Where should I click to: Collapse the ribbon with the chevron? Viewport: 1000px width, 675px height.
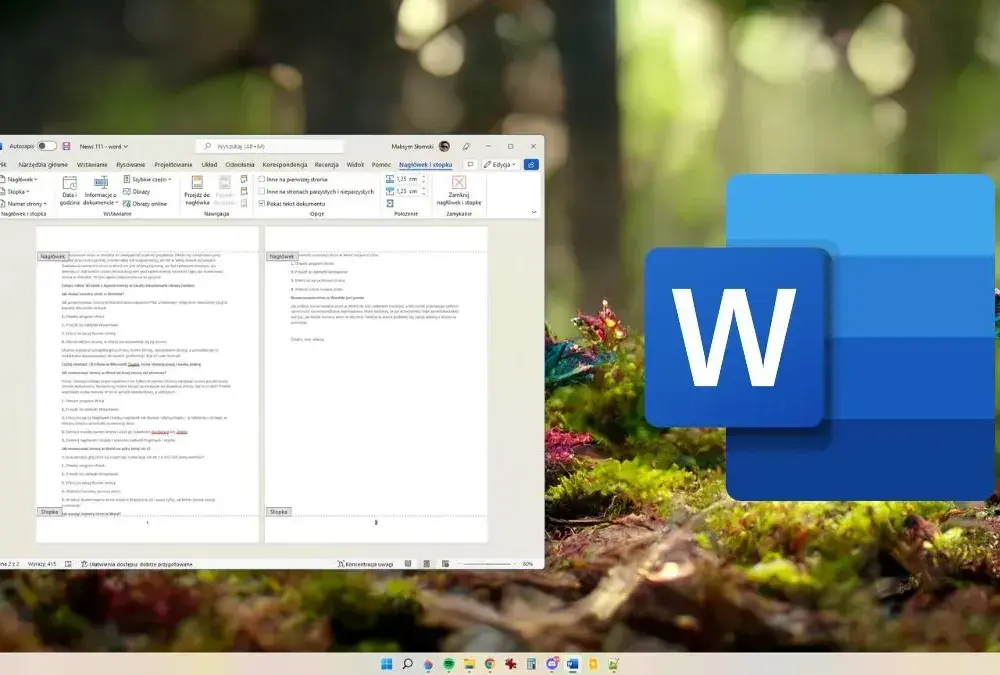[534, 212]
